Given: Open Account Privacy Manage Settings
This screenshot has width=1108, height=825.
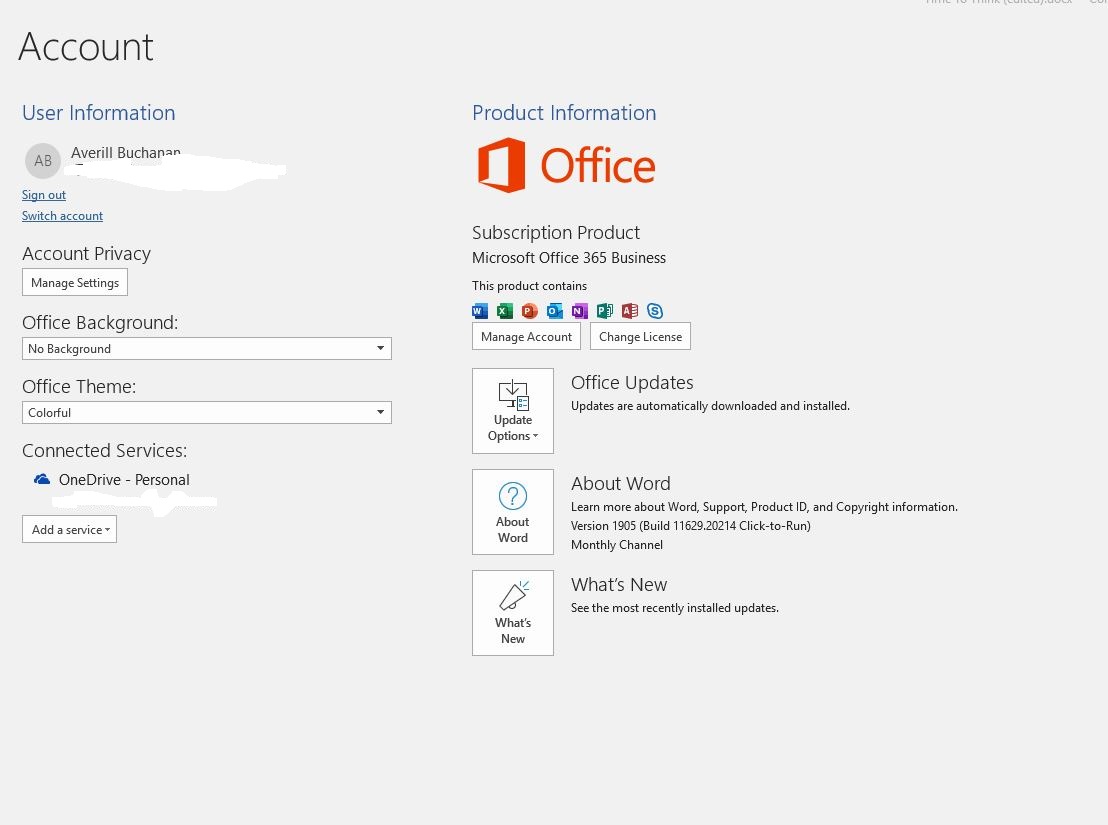Looking at the screenshot, I should 75,283.
